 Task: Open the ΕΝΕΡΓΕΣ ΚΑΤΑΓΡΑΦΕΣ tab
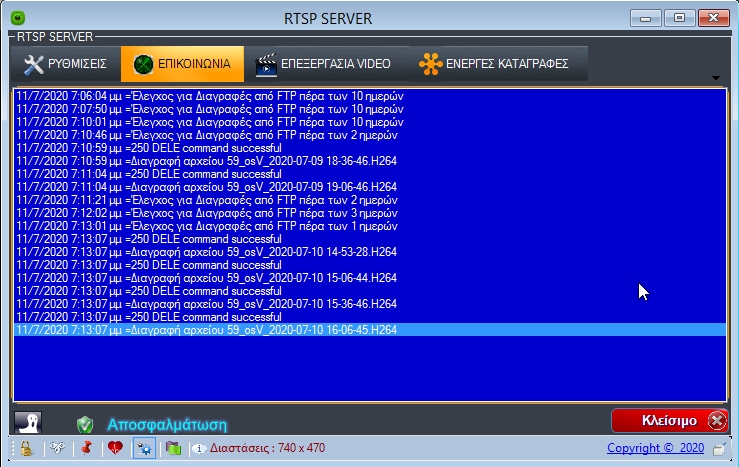[x=496, y=64]
